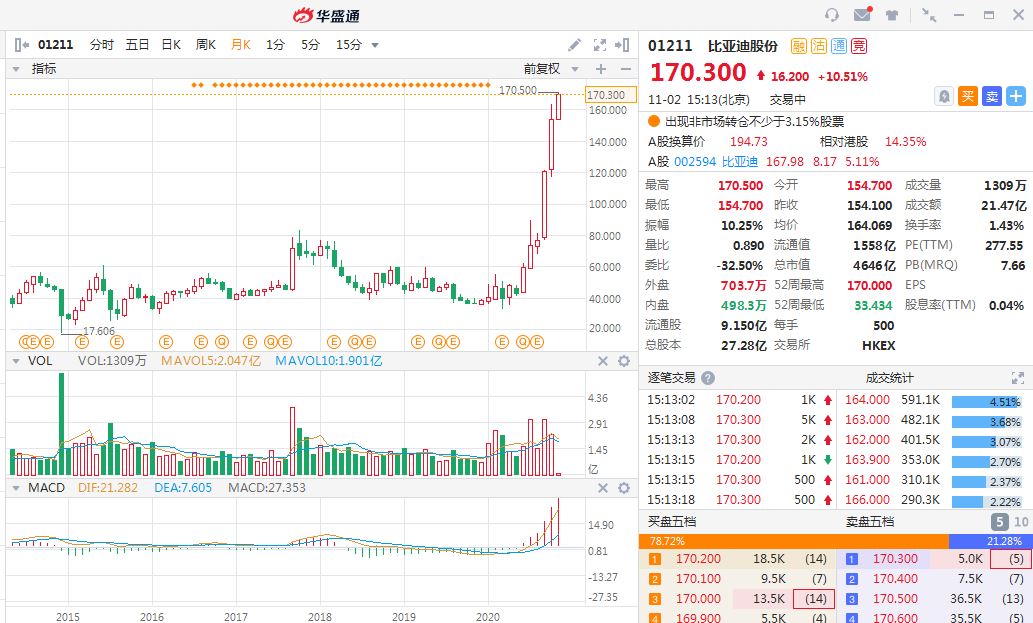Click 4.51% volume distribution bar
Screen dimensions: 1033x623
pyautogui.click(x=986, y=402)
